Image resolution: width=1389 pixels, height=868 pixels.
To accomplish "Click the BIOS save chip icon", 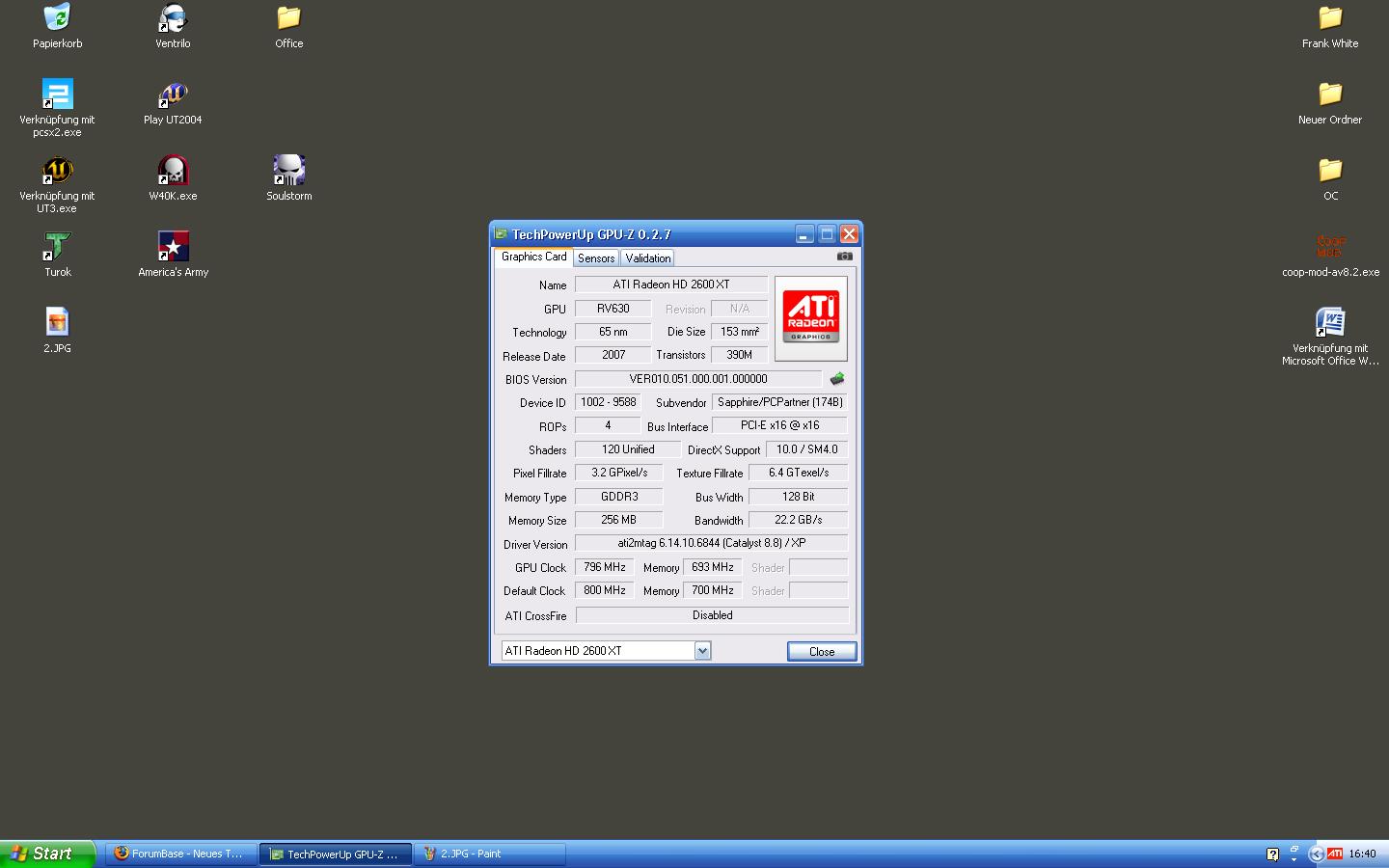I will click(837, 379).
